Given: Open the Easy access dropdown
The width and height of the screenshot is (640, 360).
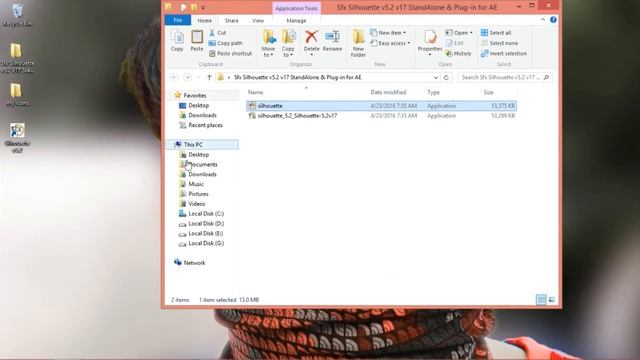Looking at the screenshot, I should 390,43.
